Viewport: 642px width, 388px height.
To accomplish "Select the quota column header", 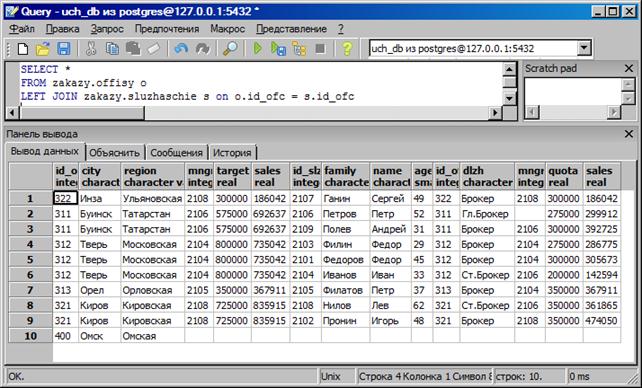I will pos(564,176).
